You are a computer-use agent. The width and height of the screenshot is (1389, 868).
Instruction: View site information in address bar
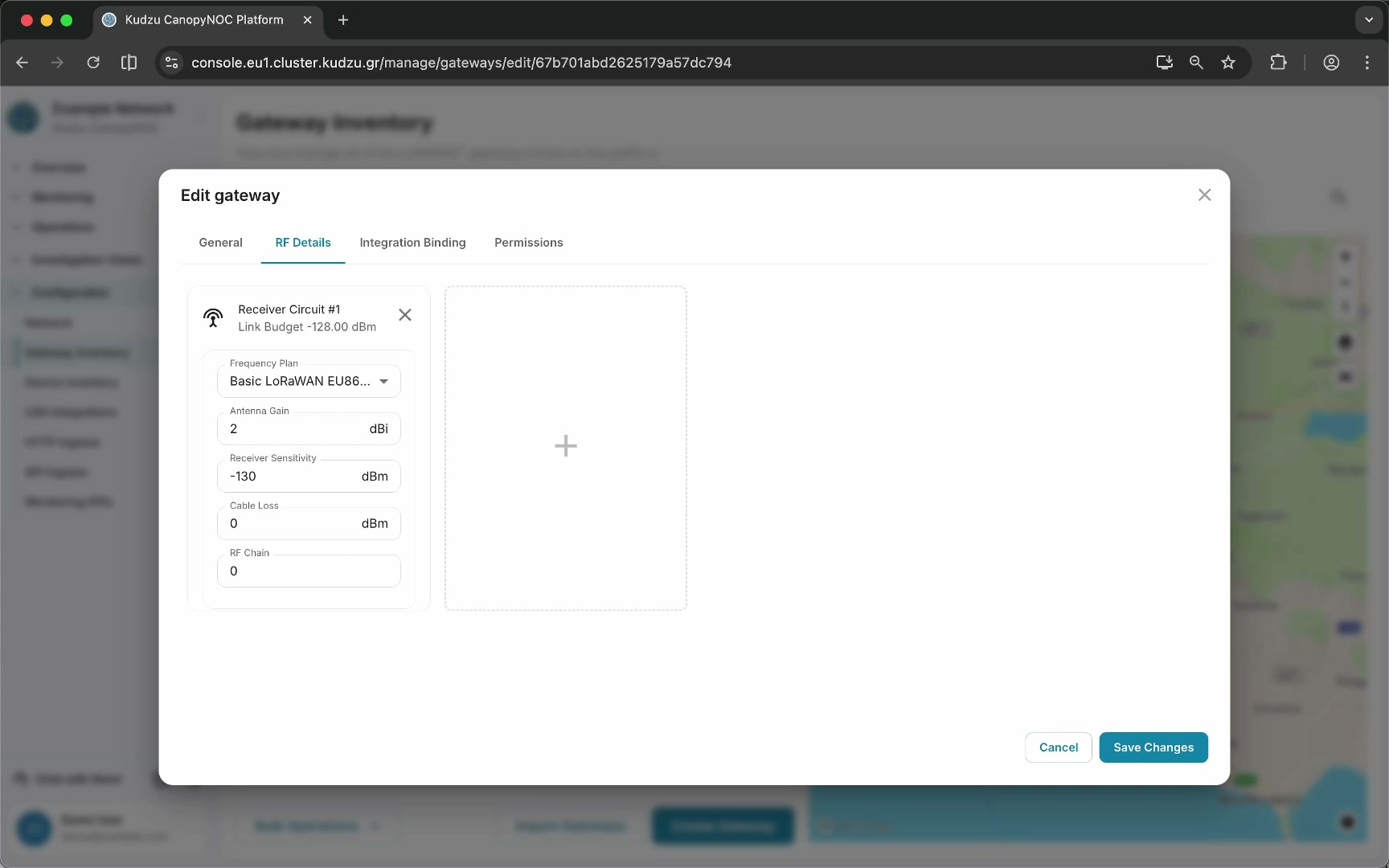click(x=171, y=63)
